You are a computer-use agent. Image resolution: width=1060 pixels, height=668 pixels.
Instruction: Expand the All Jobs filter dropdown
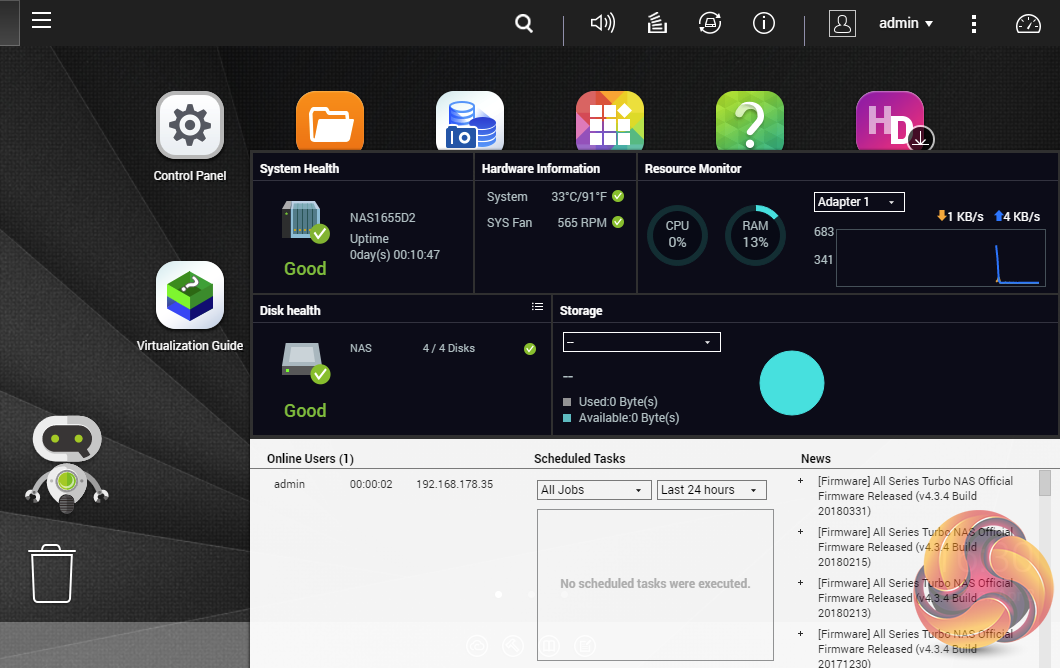pos(594,490)
